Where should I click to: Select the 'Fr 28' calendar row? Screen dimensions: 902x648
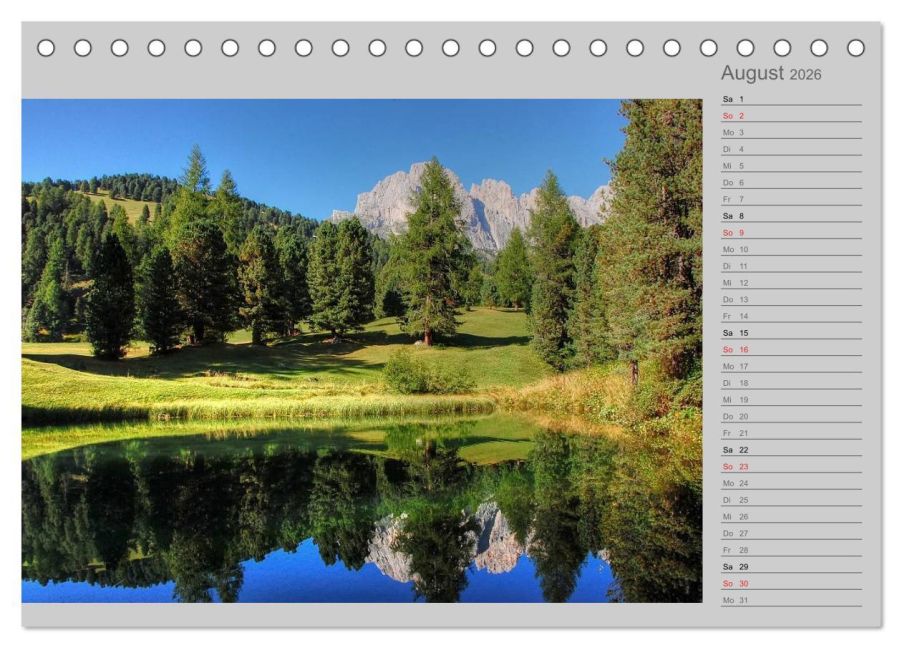(792, 550)
